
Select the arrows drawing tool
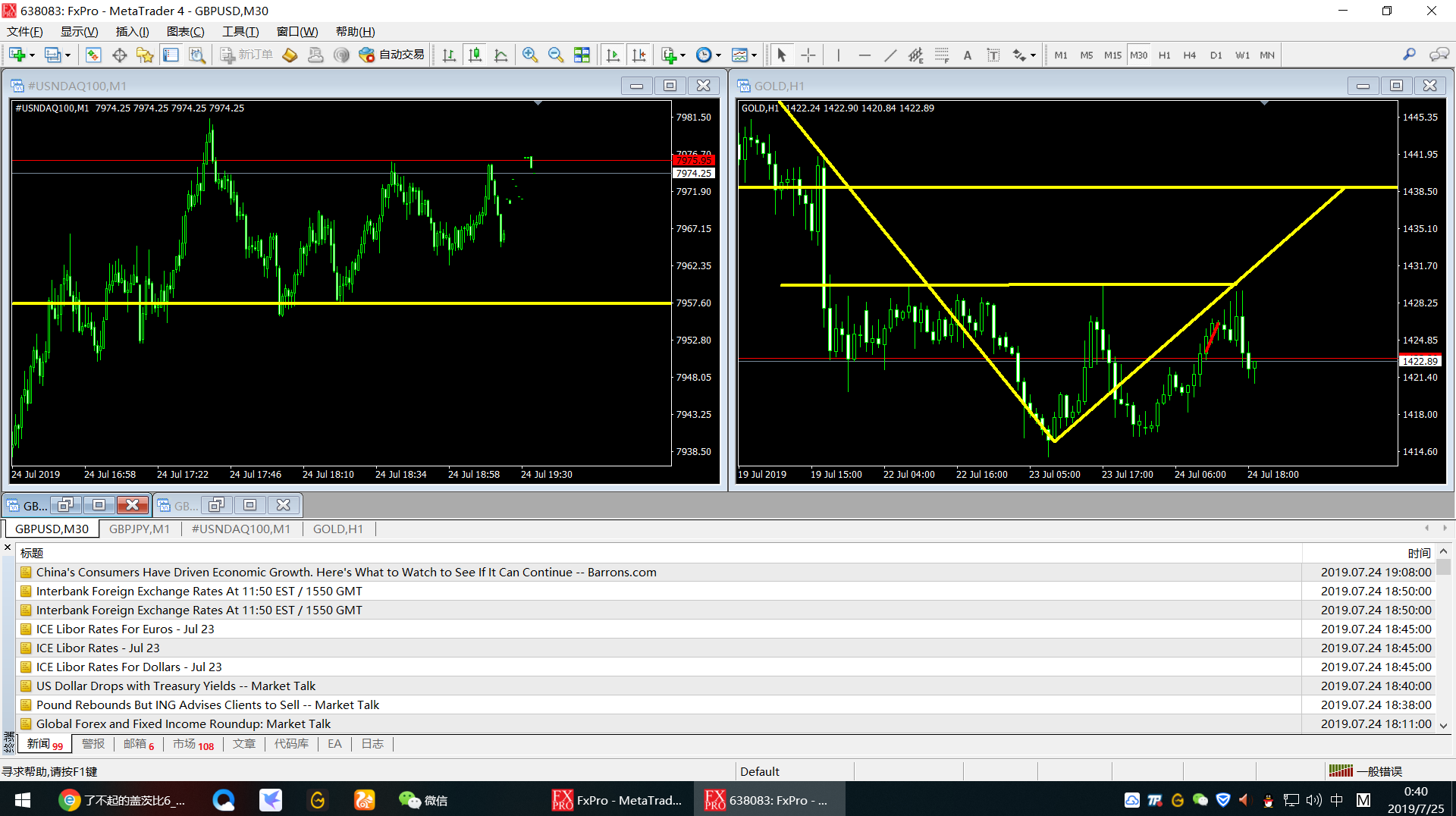(x=1020, y=55)
